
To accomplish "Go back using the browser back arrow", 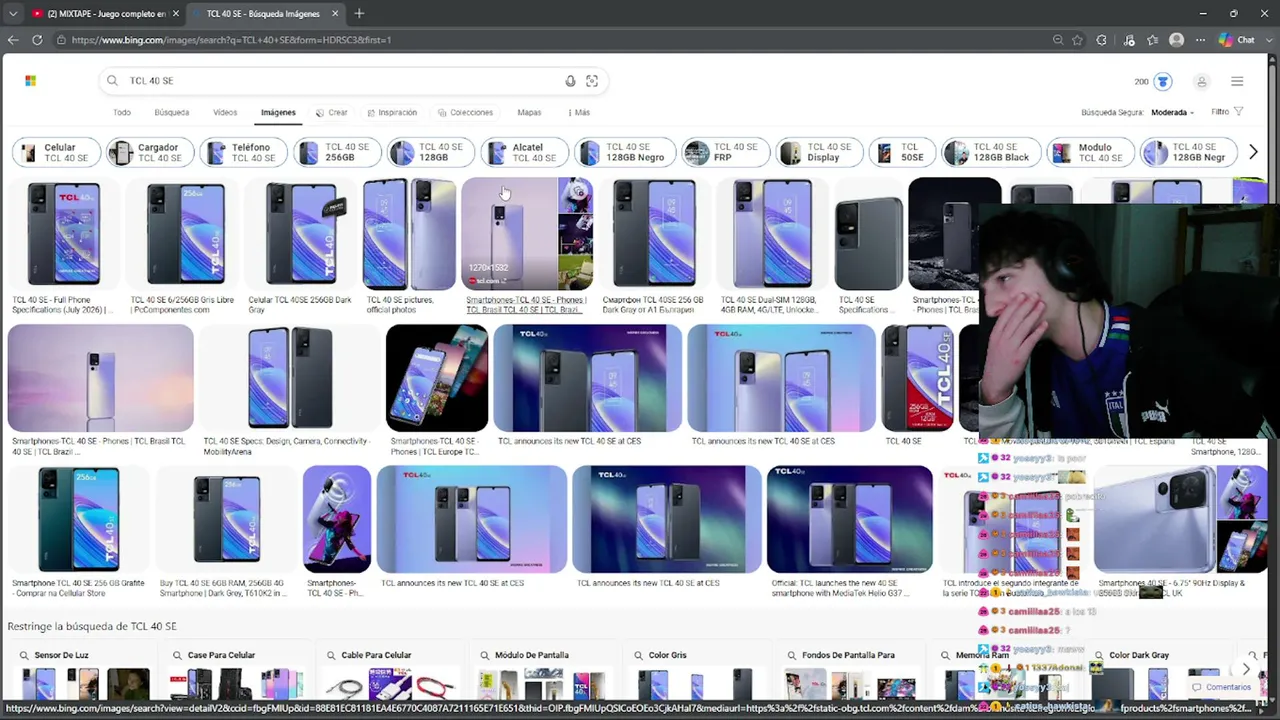I will pos(13,40).
